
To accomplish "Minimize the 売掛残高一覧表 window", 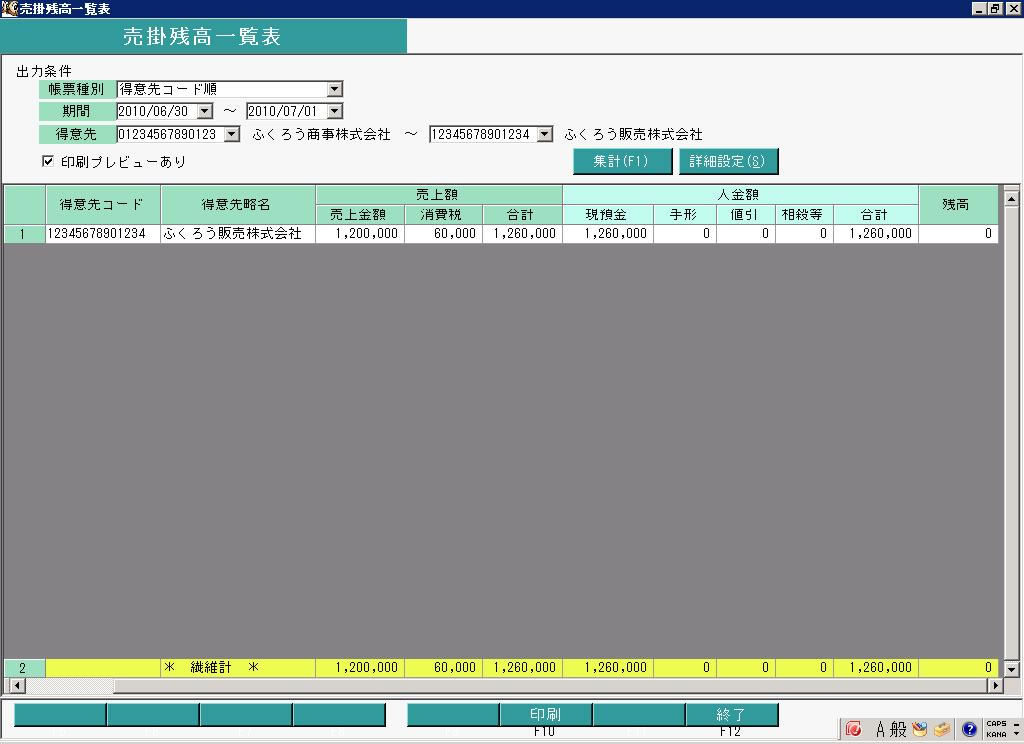I will point(979,8).
